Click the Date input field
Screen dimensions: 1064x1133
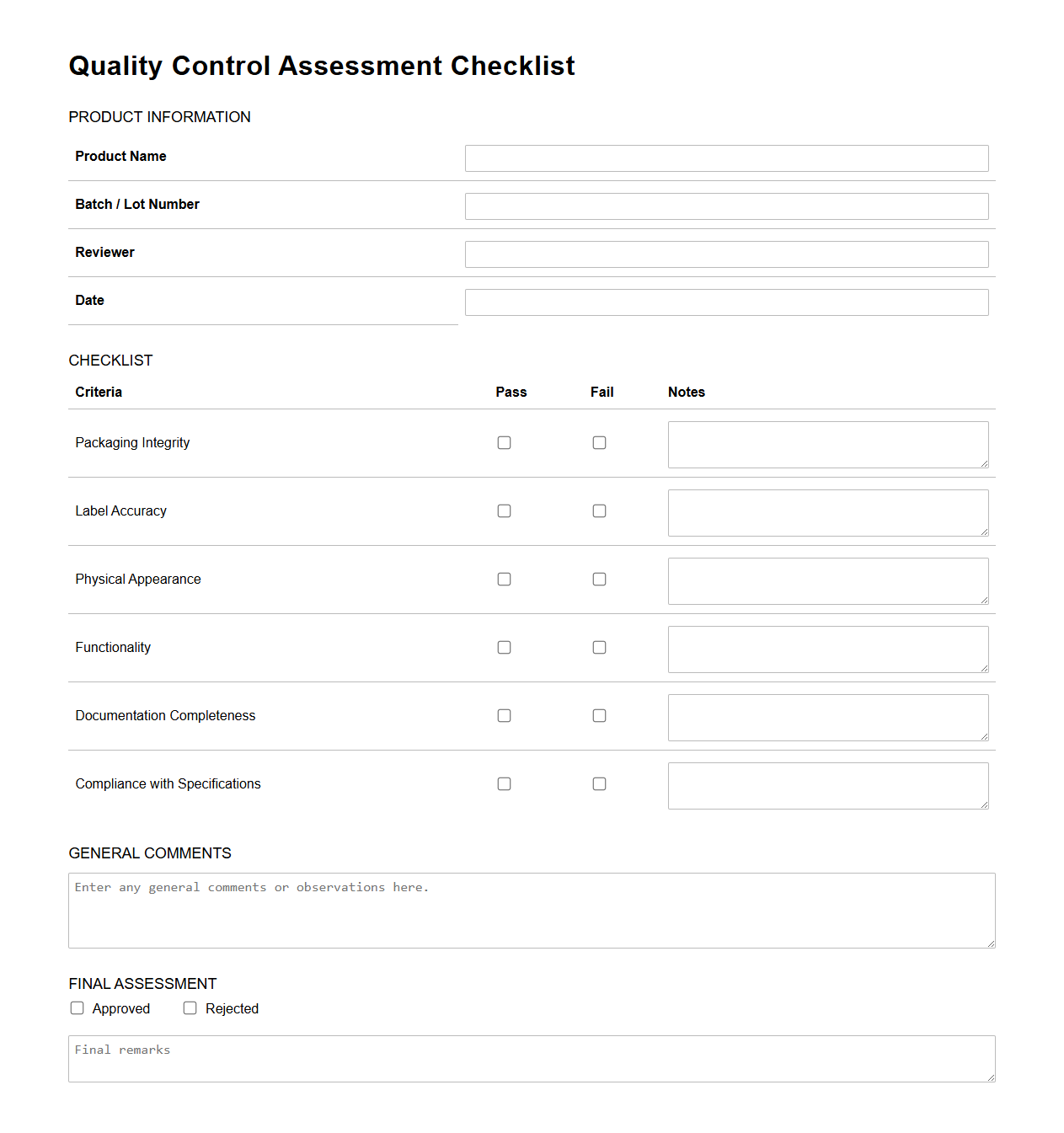point(726,302)
